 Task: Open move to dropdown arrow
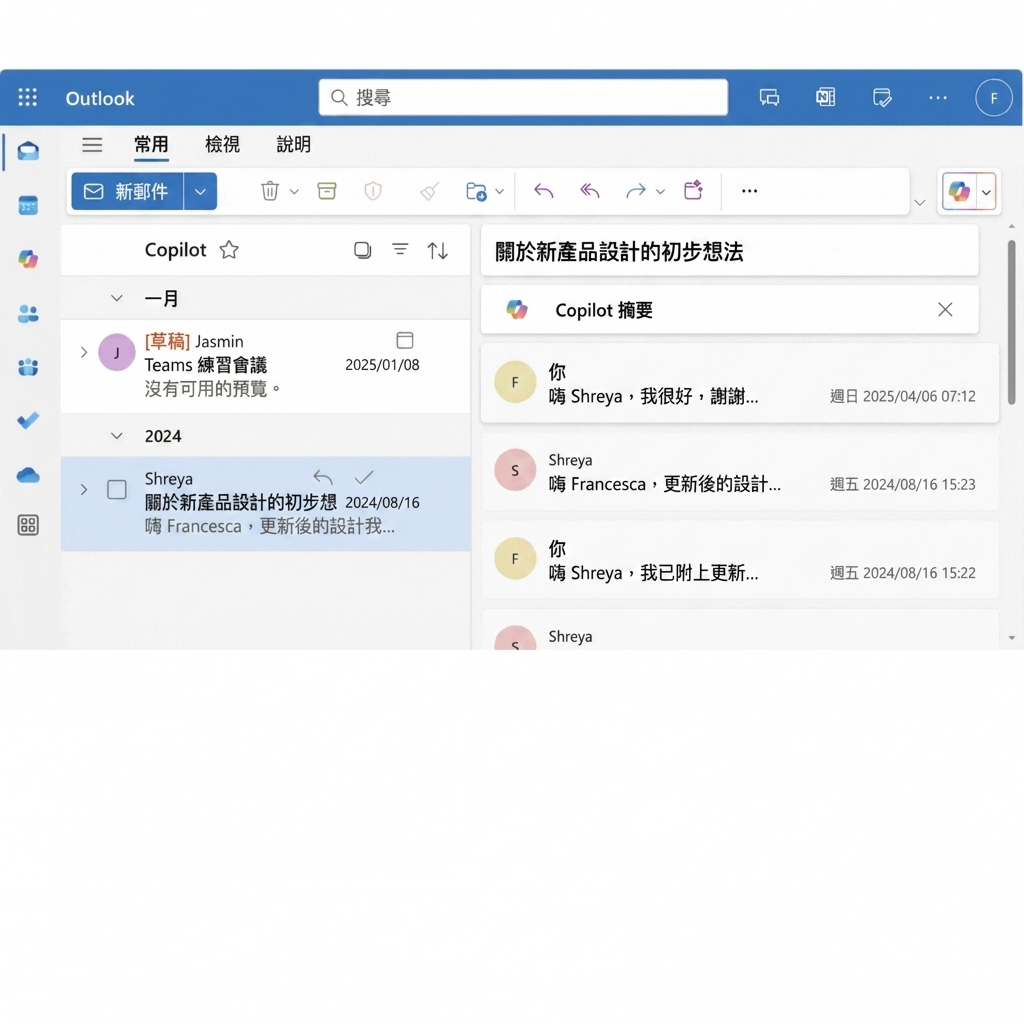(500, 191)
